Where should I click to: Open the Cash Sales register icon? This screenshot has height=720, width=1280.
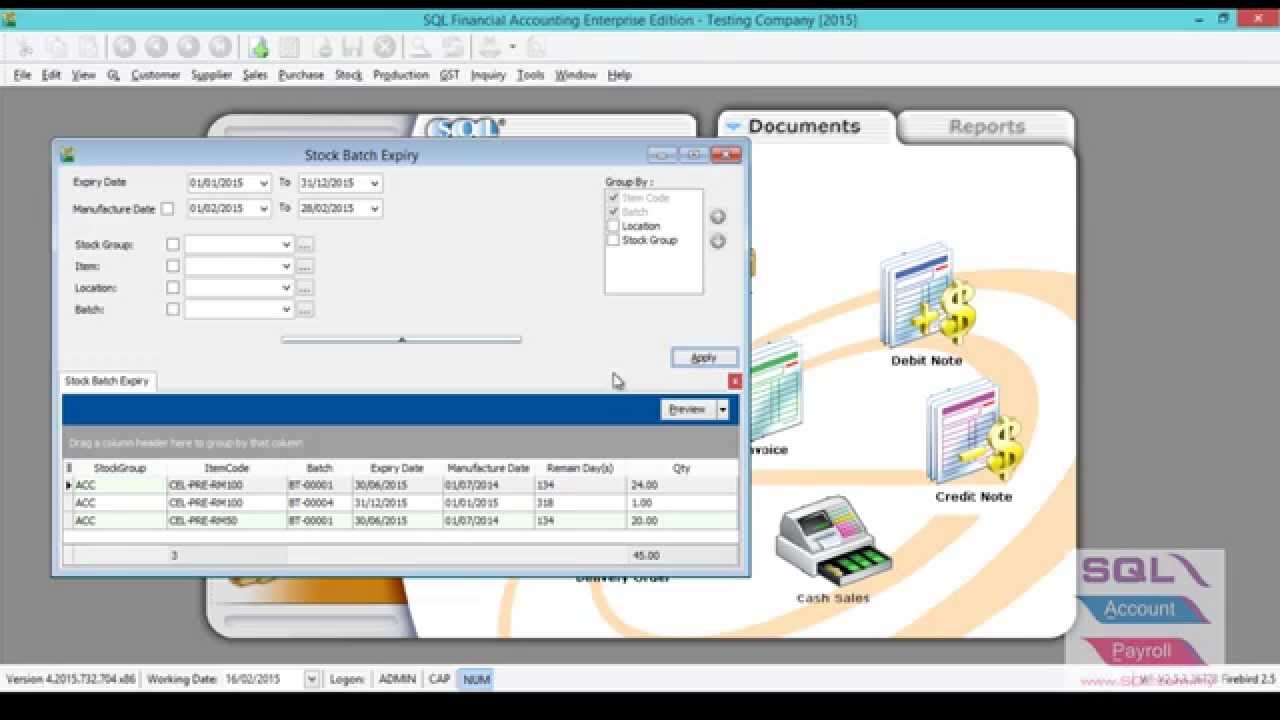[833, 550]
